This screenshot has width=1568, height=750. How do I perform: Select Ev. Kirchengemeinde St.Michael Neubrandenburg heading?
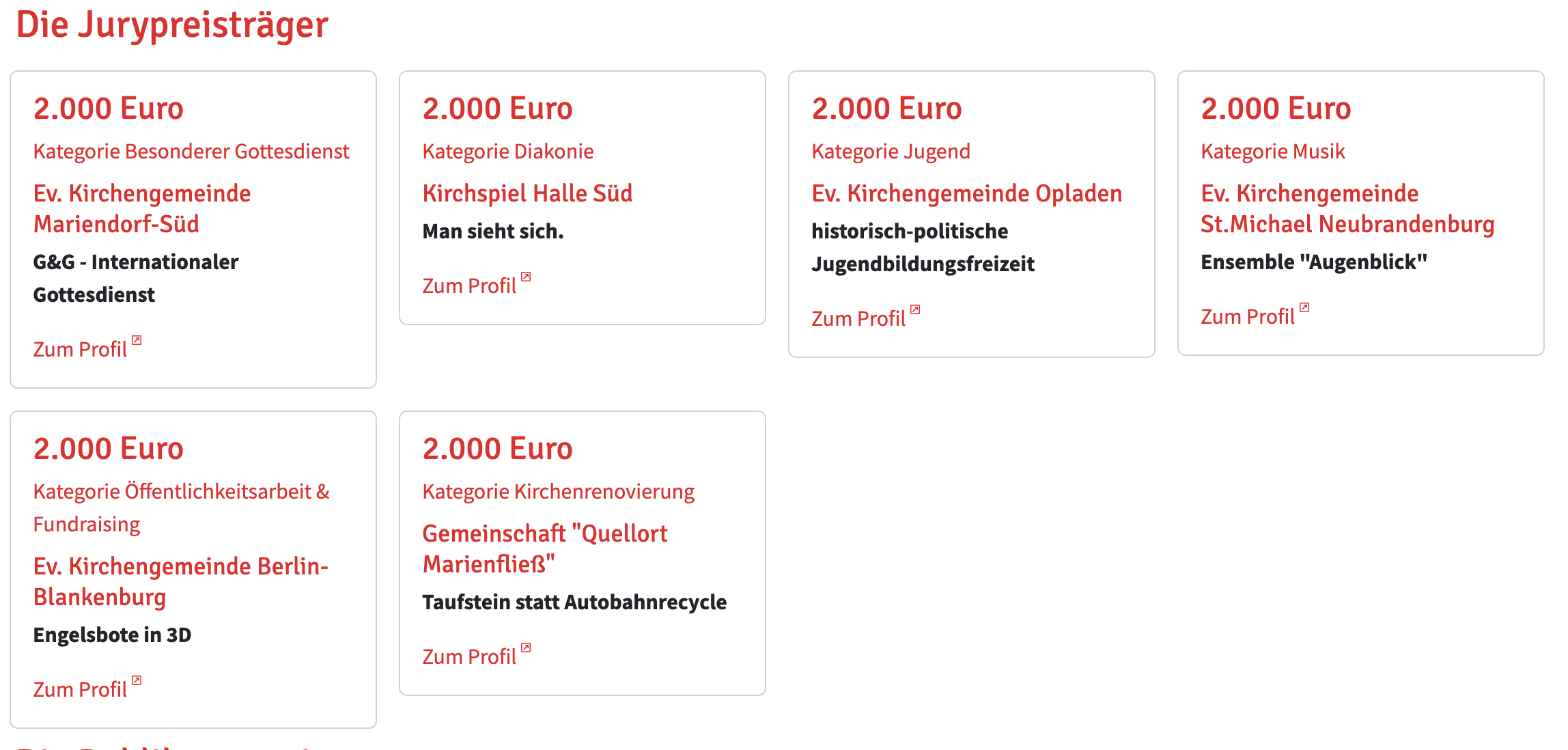(1347, 208)
